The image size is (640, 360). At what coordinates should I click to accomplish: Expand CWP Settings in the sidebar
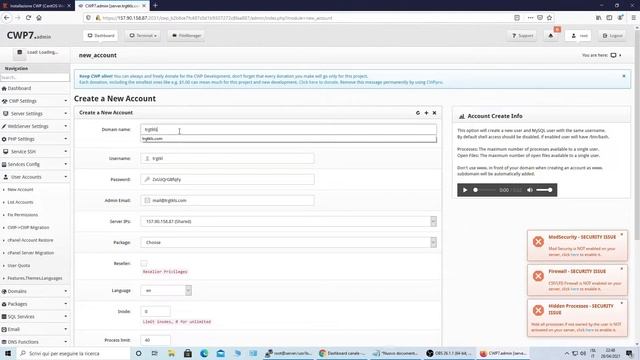35,101
